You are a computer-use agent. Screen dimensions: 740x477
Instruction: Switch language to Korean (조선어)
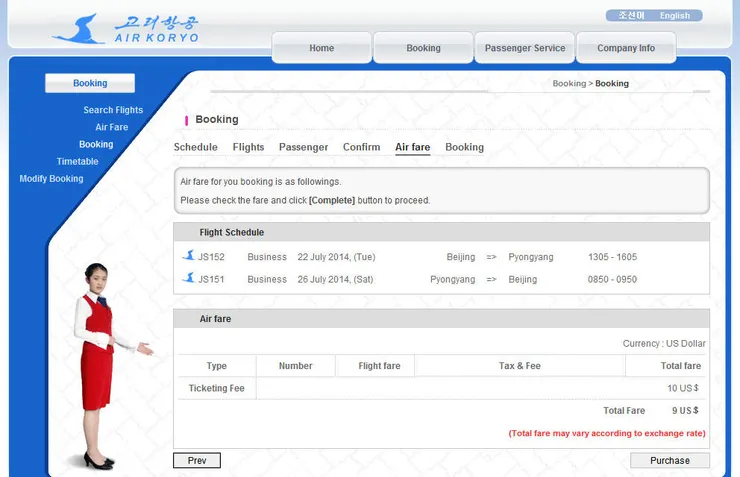tap(631, 16)
